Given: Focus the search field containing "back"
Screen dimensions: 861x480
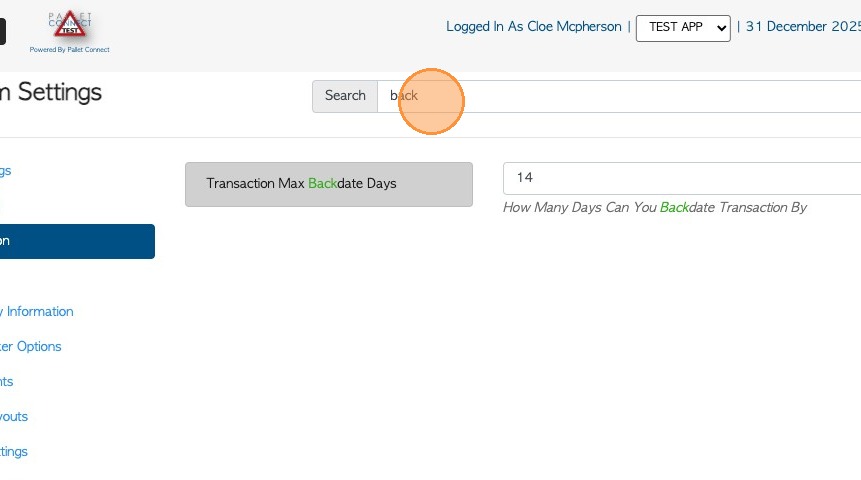Looking at the screenshot, I should (x=620, y=96).
